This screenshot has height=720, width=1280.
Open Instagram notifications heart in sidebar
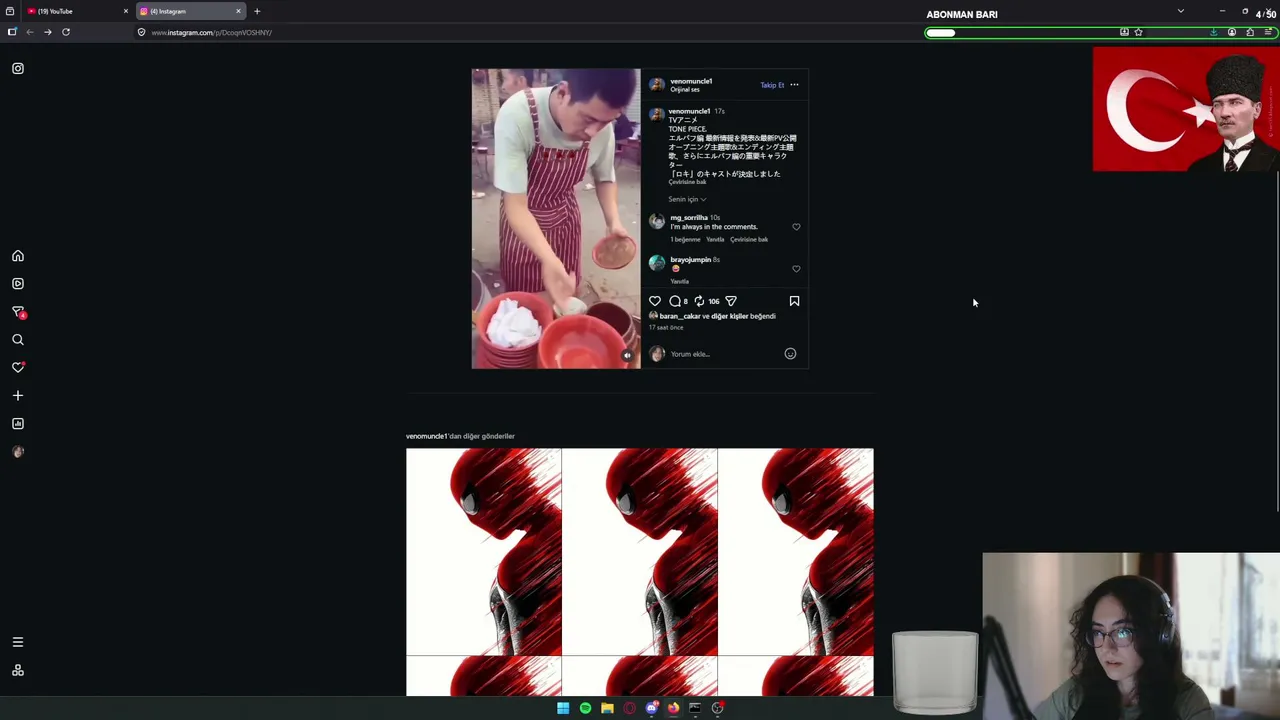17,368
